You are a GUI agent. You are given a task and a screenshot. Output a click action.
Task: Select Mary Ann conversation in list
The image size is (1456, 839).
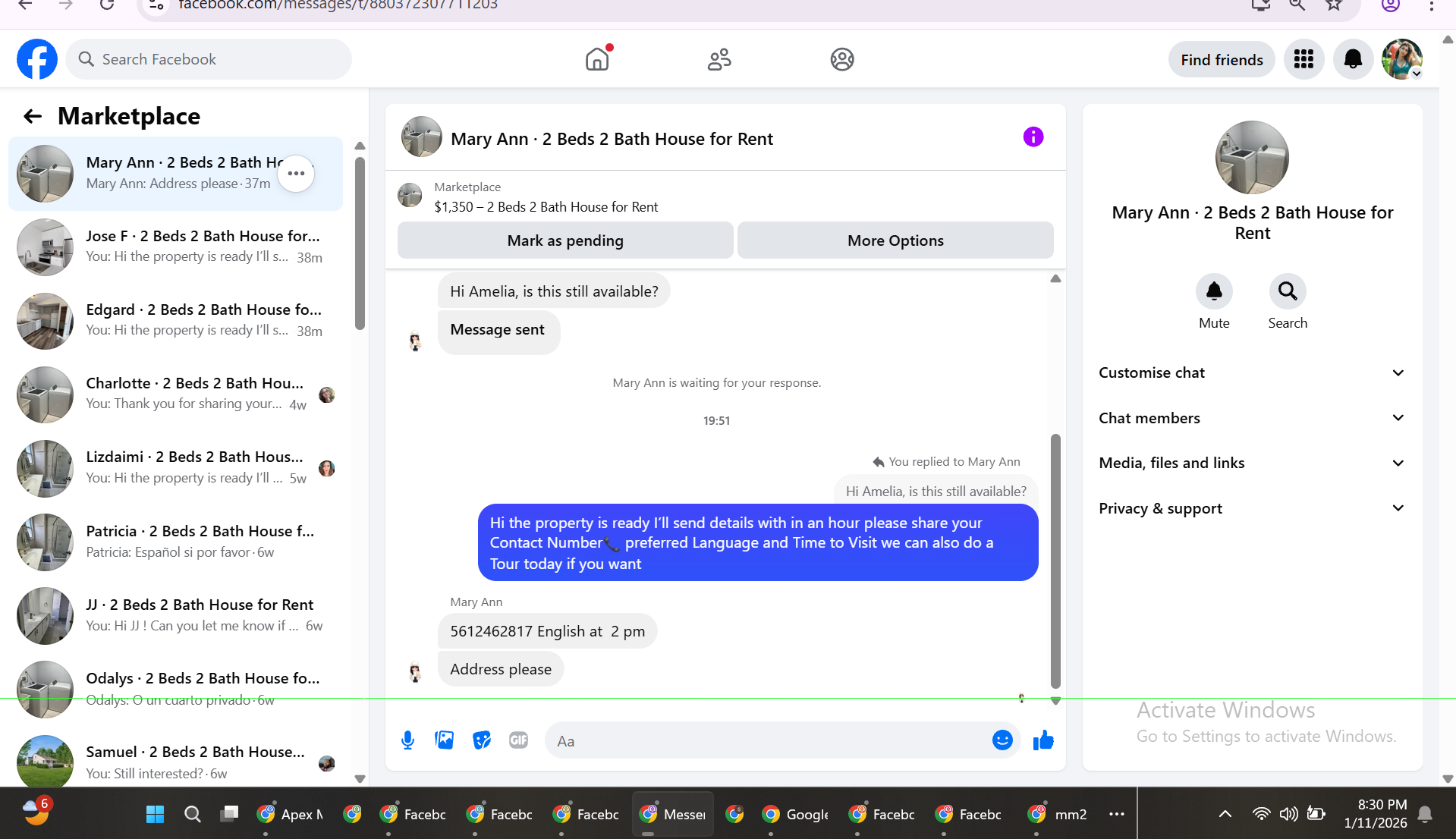click(176, 174)
